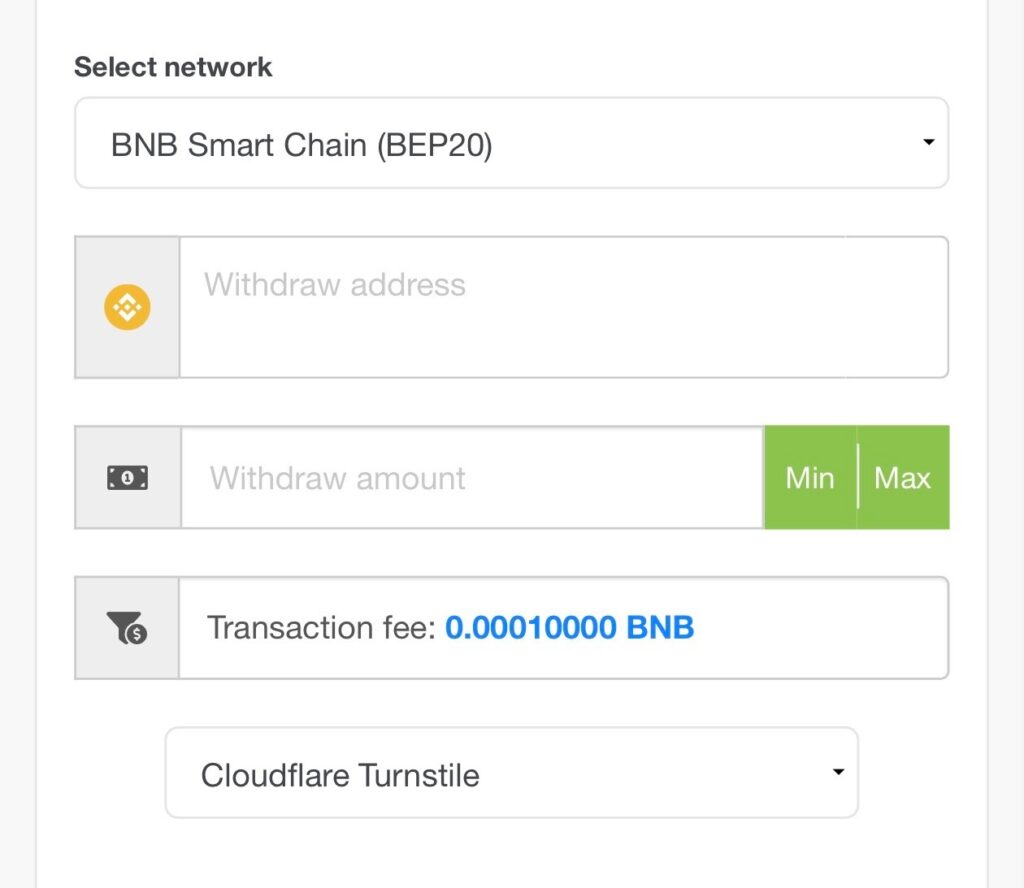Click the Select network label
1024x888 pixels.
[x=173, y=67]
